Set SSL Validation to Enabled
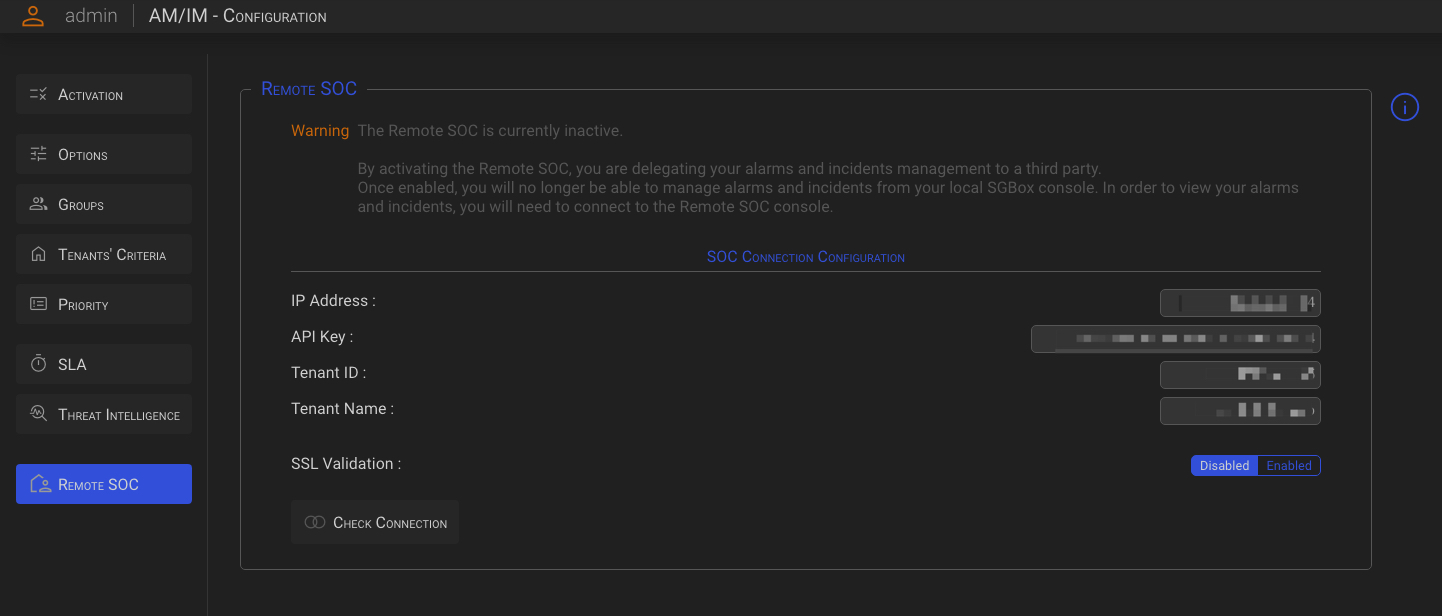Viewport: 1442px width, 616px height. click(1289, 466)
